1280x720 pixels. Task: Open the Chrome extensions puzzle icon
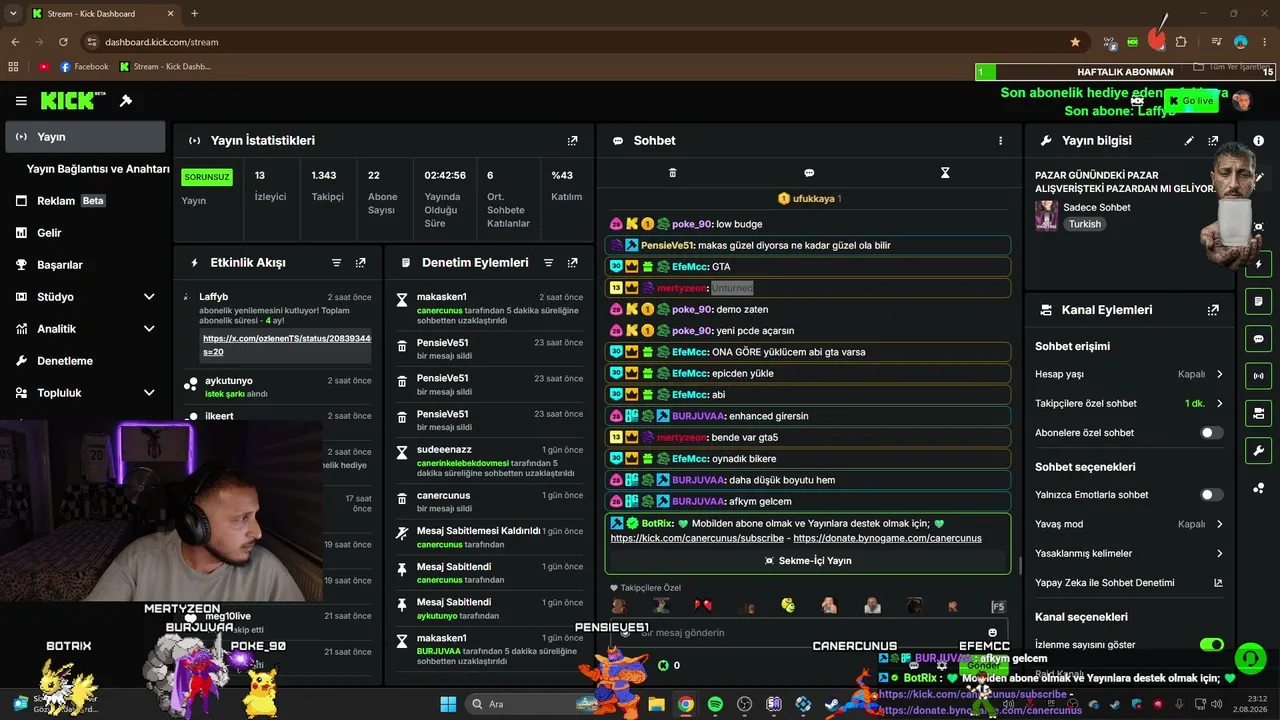point(1181,42)
